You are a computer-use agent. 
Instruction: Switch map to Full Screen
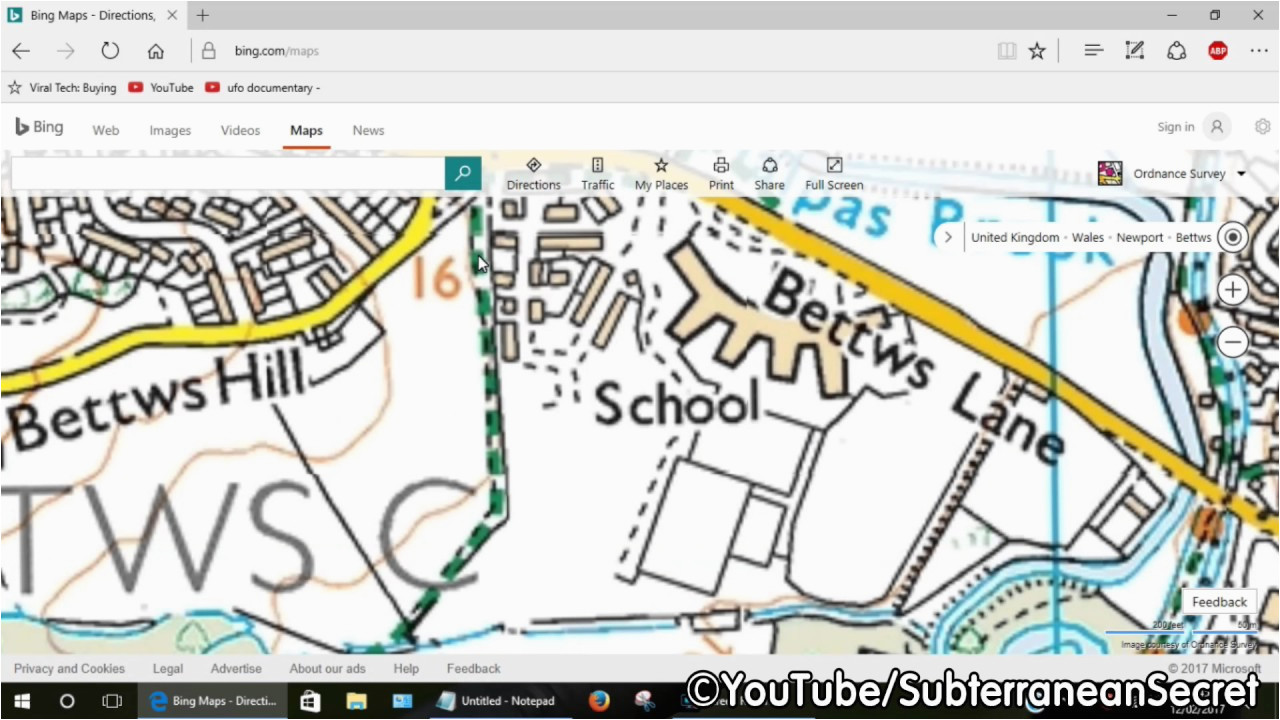coord(834,173)
